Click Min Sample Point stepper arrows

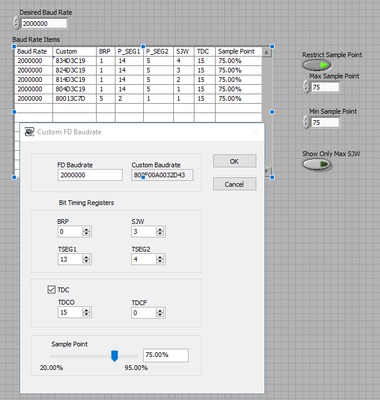click(x=306, y=122)
